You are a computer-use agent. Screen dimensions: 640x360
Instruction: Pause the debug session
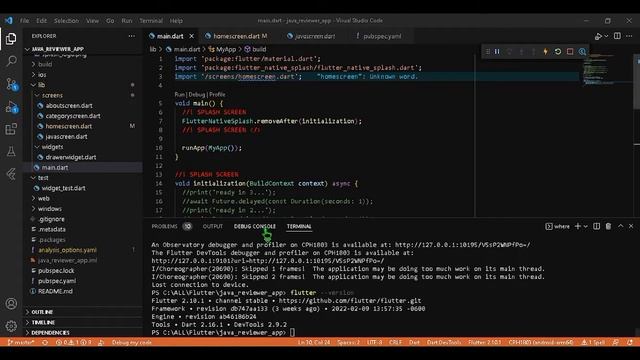click(x=497, y=51)
